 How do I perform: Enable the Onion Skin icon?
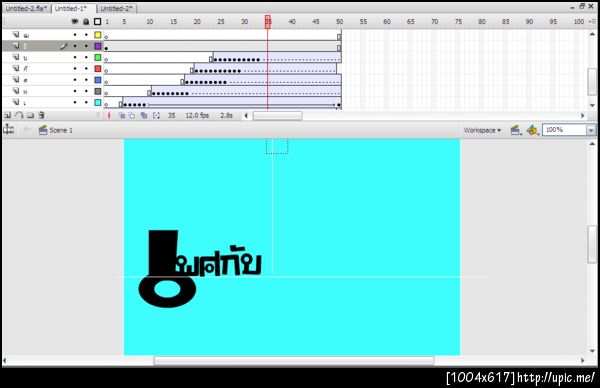tap(122, 115)
